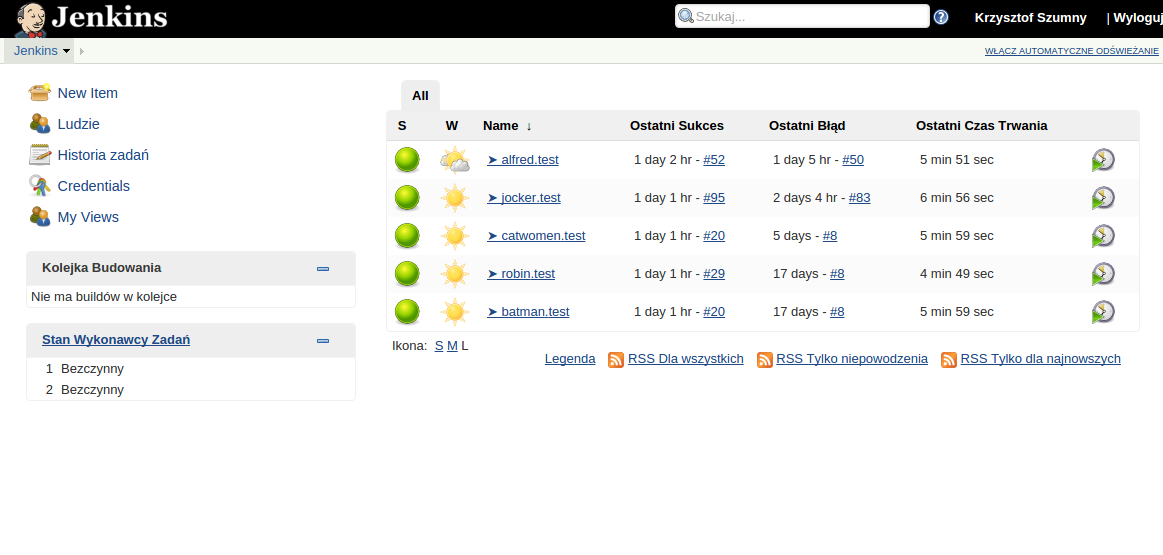Image resolution: width=1163 pixels, height=555 pixels.
Task: Open robin.test last success build #29
Action: click(714, 274)
